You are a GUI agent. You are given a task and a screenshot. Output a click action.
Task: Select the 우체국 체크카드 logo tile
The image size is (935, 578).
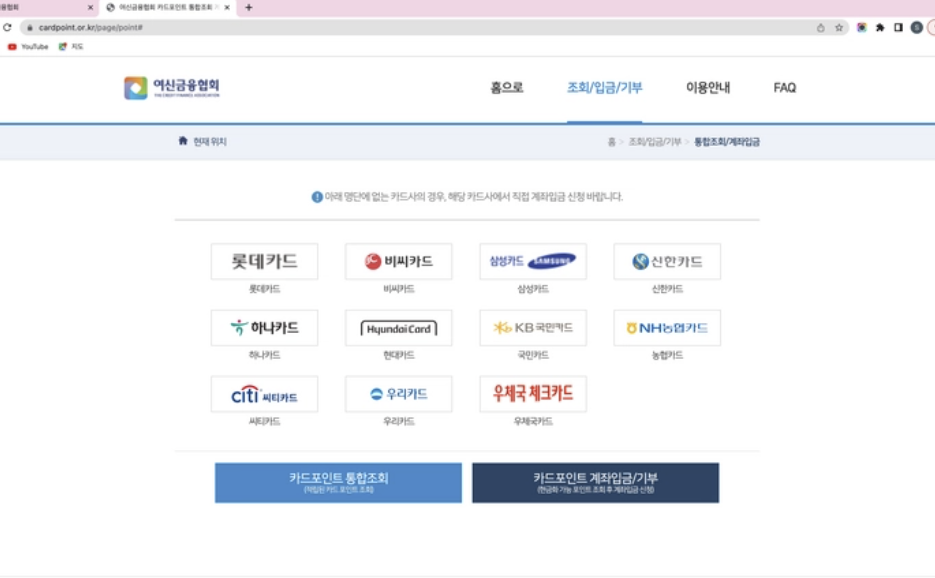click(x=533, y=394)
